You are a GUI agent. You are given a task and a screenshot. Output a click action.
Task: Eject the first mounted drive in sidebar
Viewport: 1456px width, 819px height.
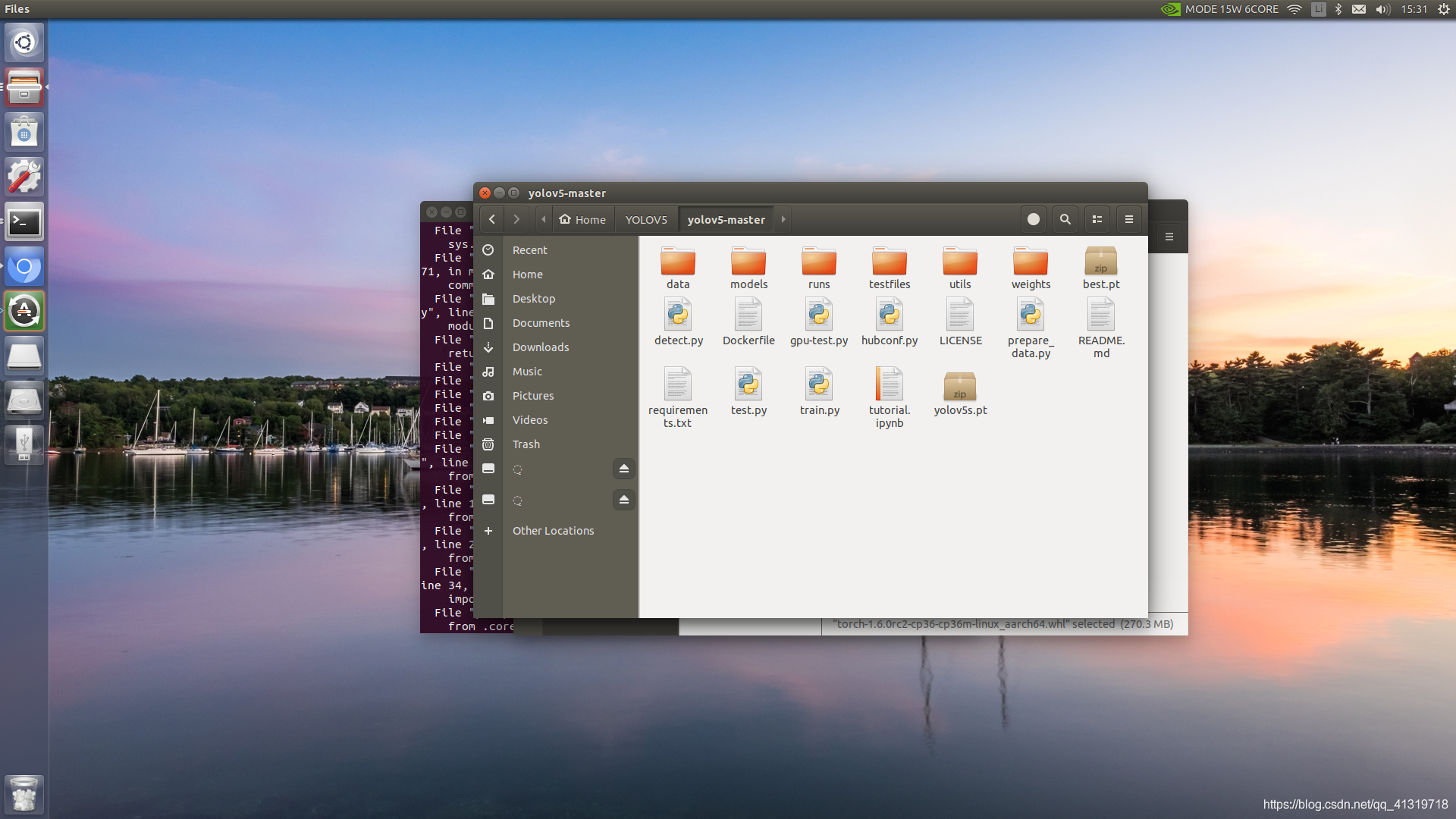point(623,469)
